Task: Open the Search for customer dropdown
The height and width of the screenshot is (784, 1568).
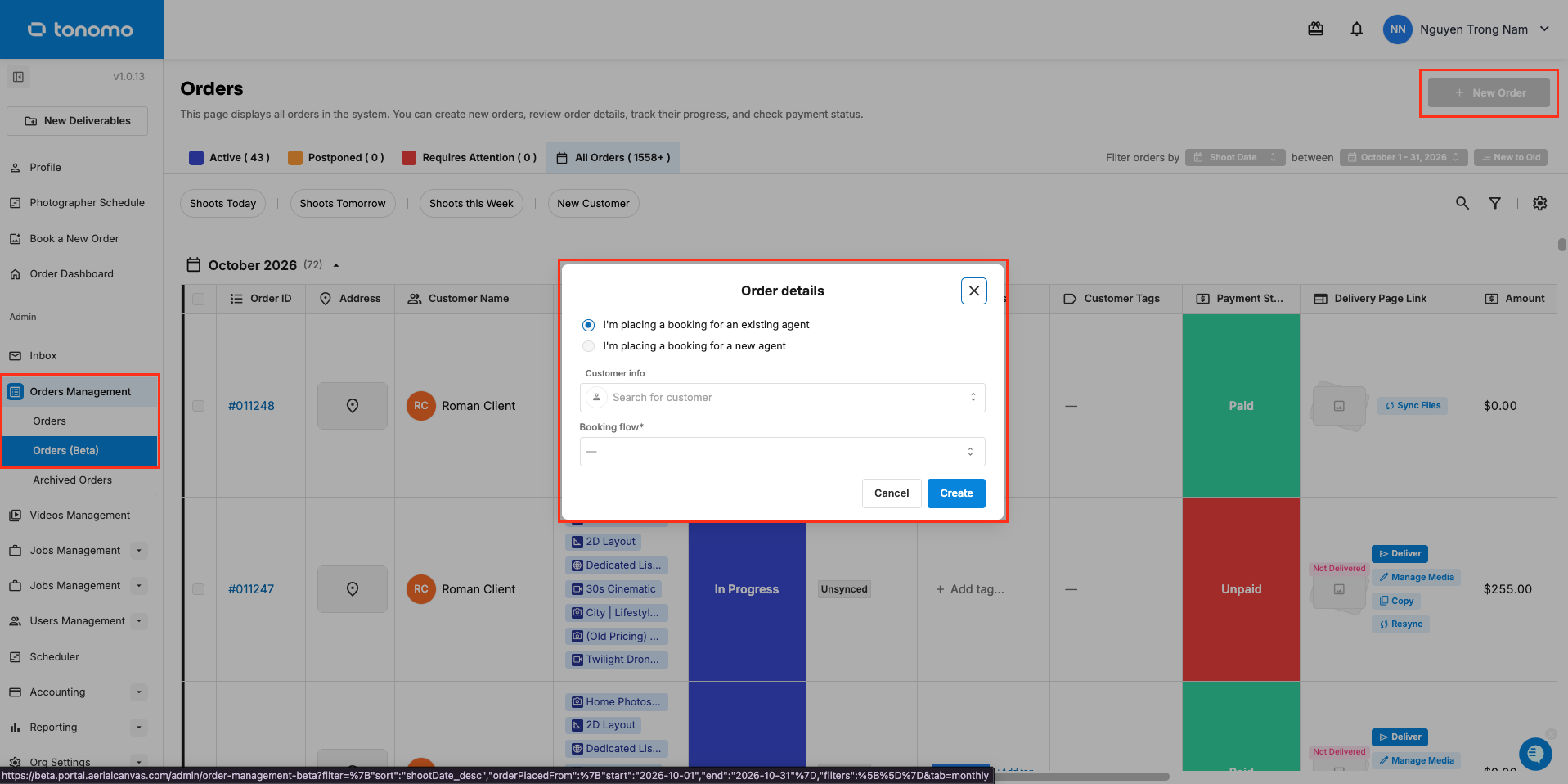Action: pyautogui.click(x=783, y=398)
